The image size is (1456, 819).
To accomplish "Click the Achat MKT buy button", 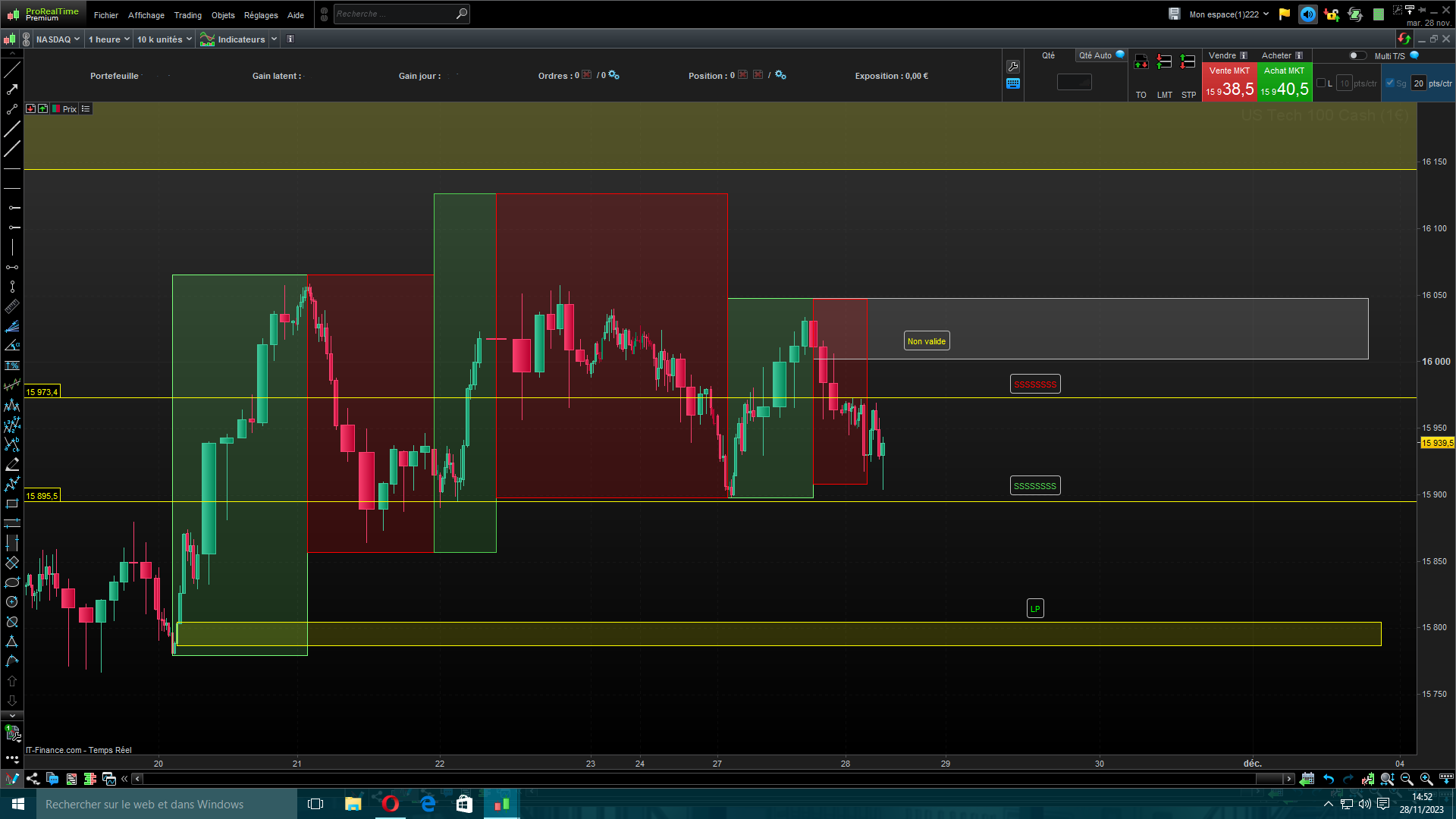I will (x=1285, y=82).
